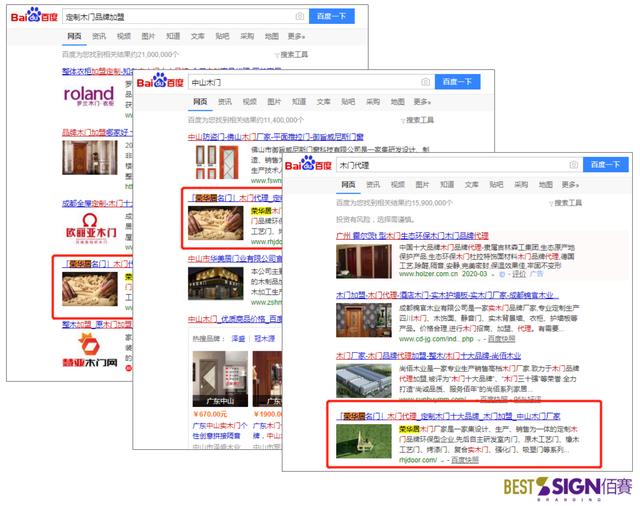This screenshot has width=640, height=506.
Task: Click 木门代理 search input field
Action: [x=452, y=165]
